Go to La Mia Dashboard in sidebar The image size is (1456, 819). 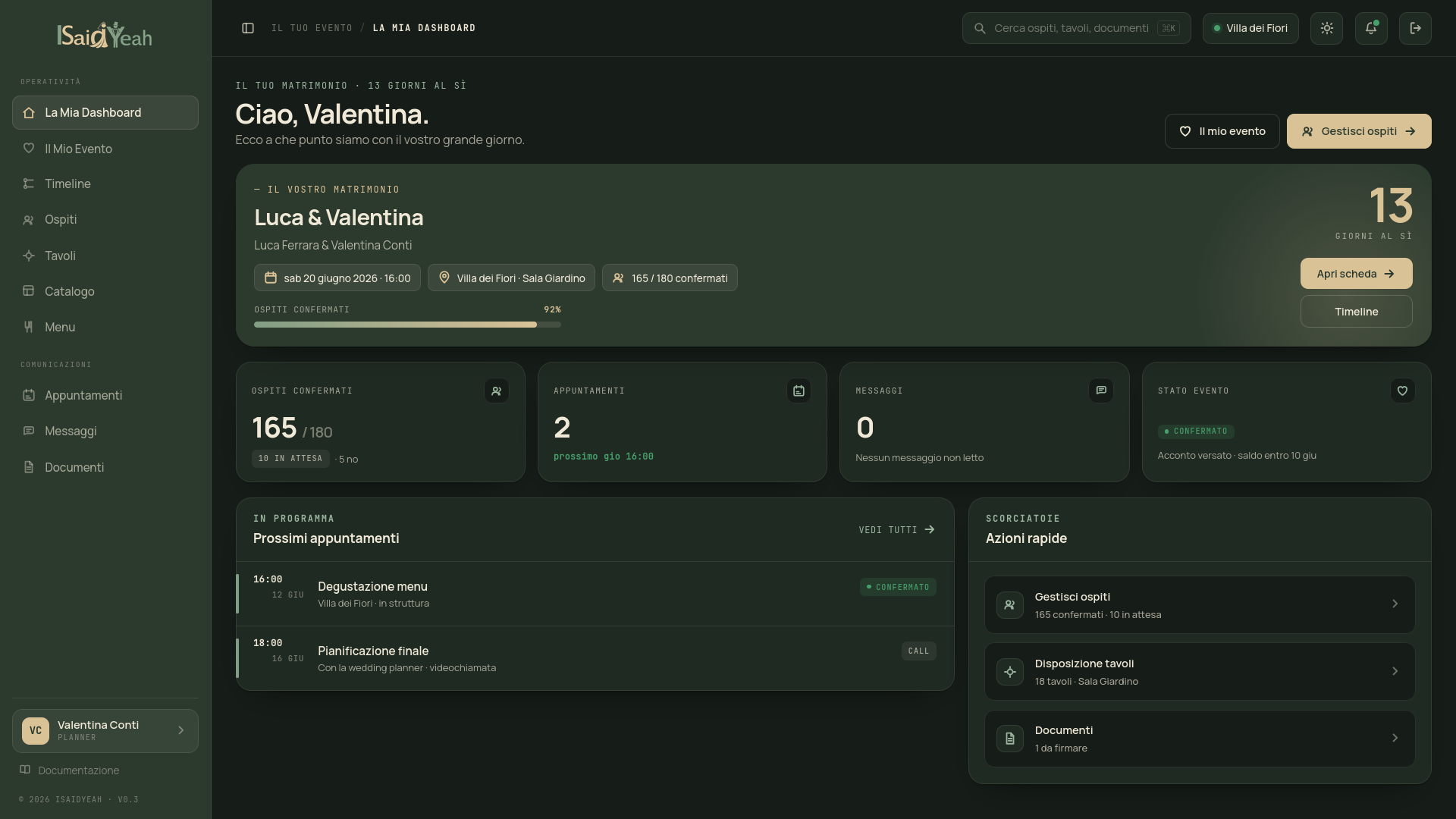pos(105,112)
